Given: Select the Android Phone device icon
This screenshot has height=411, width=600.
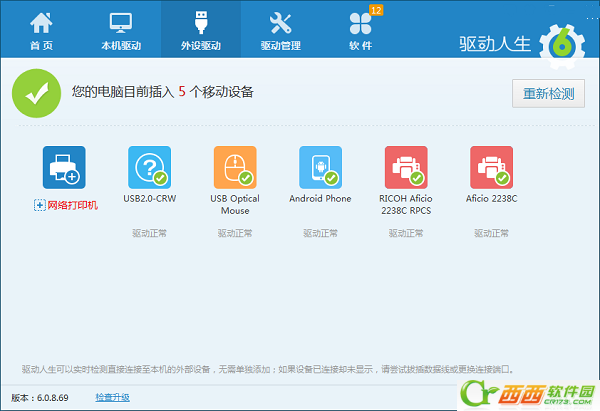Looking at the screenshot, I should (x=320, y=167).
